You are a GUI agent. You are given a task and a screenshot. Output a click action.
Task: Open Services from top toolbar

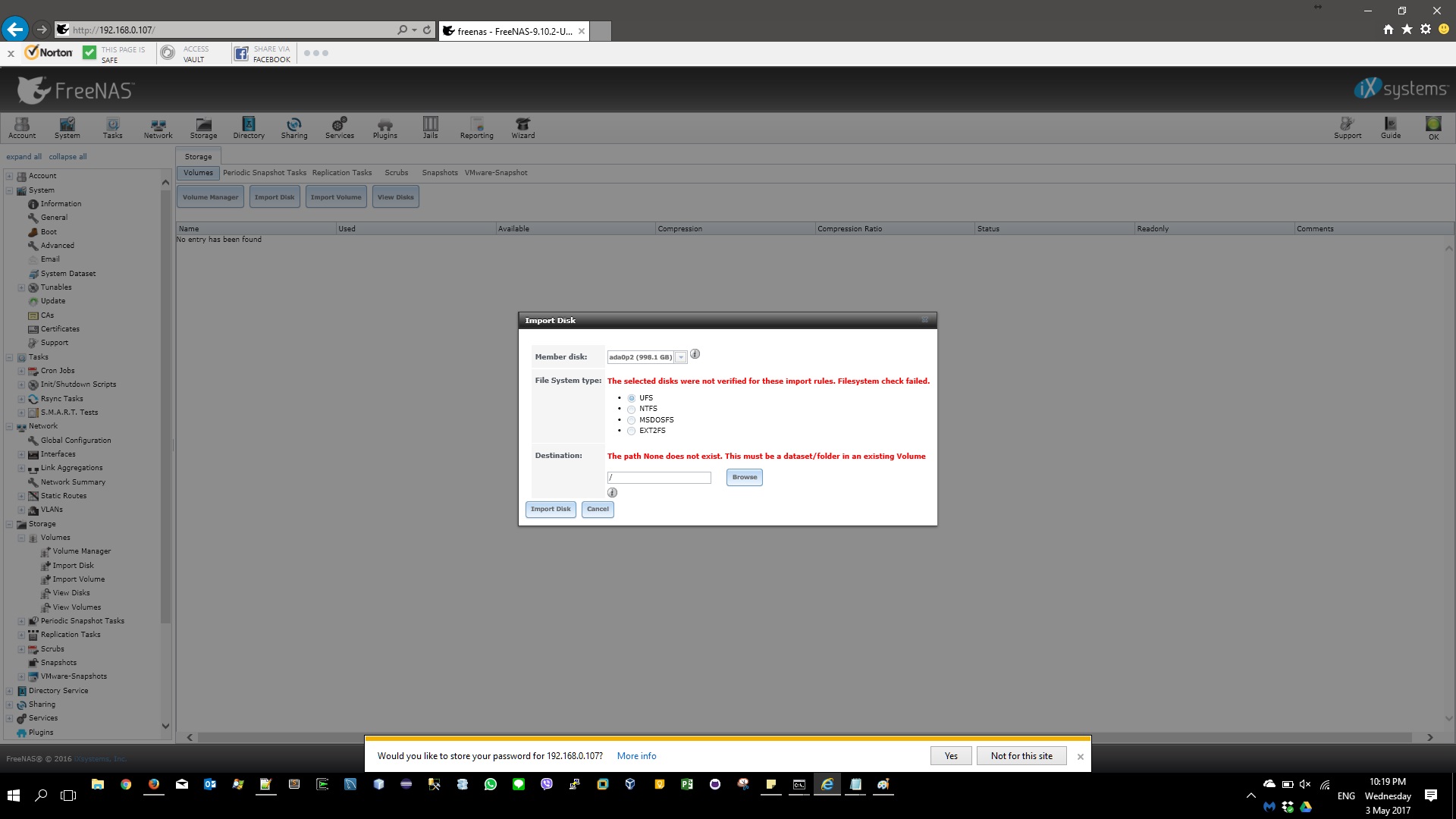coord(339,127)
